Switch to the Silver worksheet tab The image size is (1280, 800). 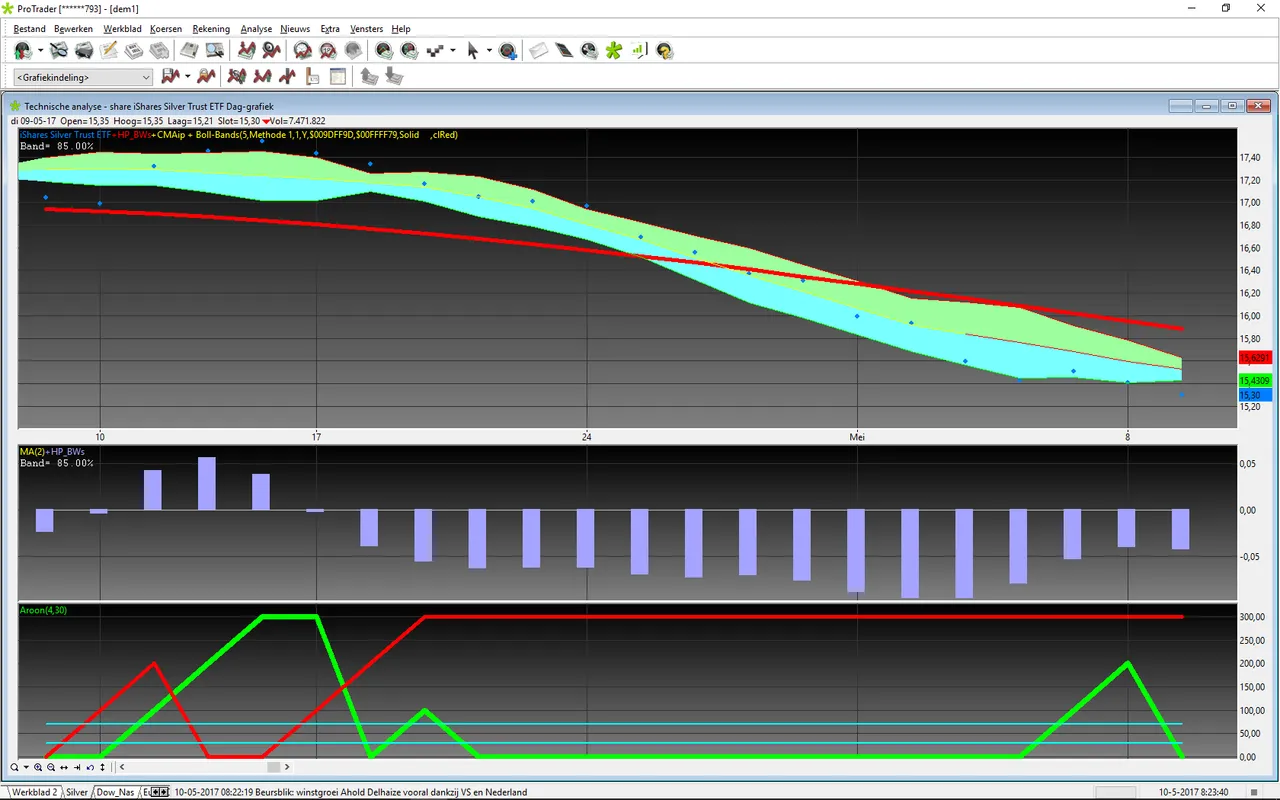pyautogui.click(x=77, y=792)
